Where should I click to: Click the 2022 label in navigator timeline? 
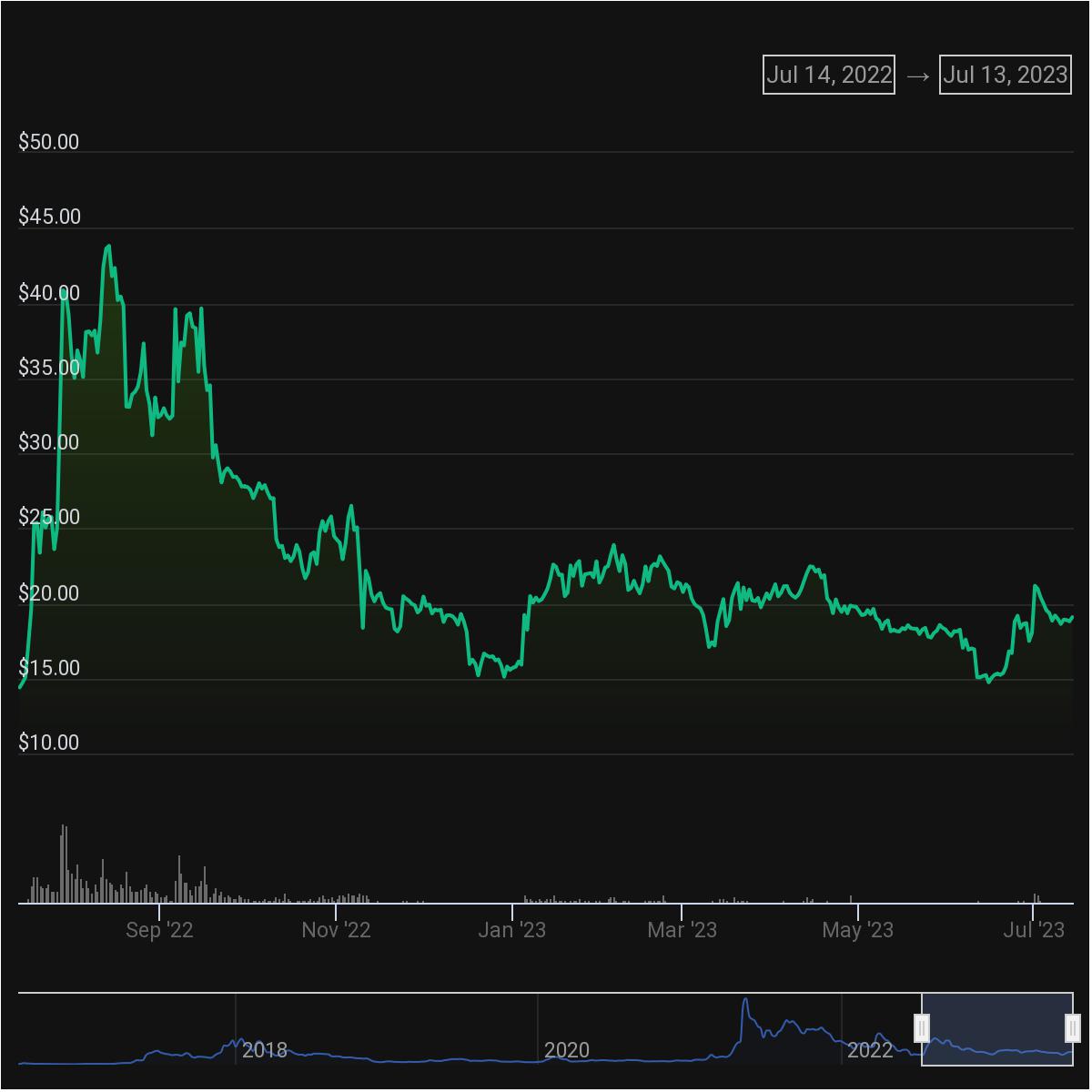(x=870, y=1050)
